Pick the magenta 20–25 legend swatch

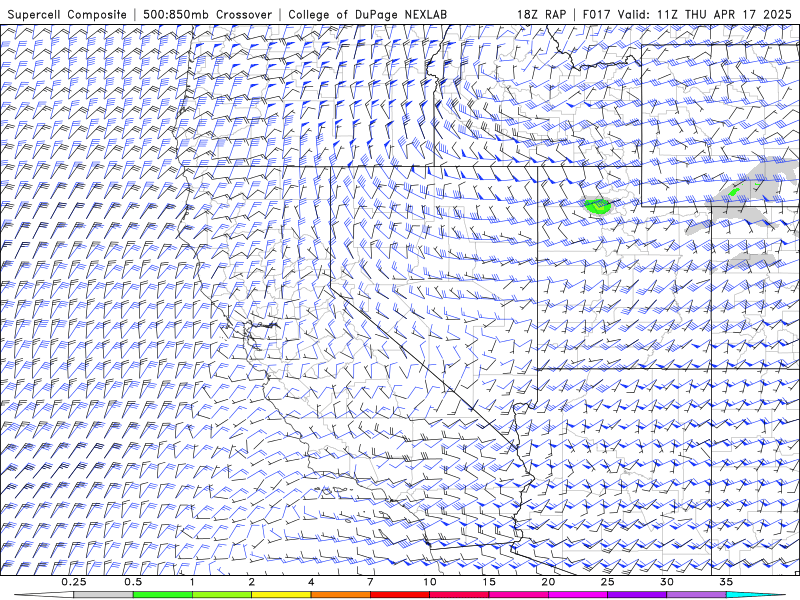(578, 595)
